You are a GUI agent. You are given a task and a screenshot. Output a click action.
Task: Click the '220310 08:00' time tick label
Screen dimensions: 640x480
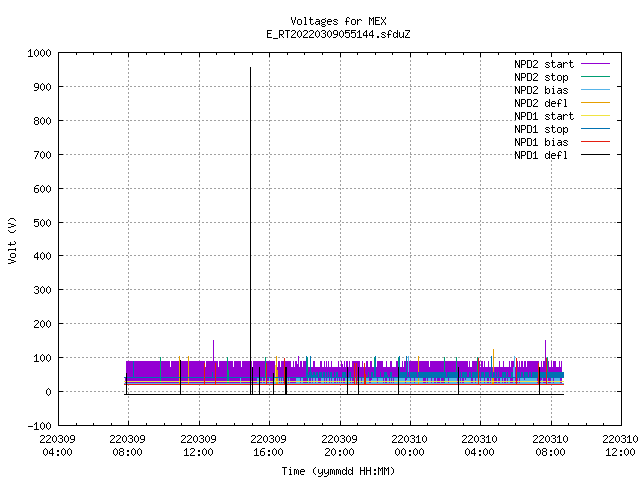pyautogui.click(x=550, y=446)
